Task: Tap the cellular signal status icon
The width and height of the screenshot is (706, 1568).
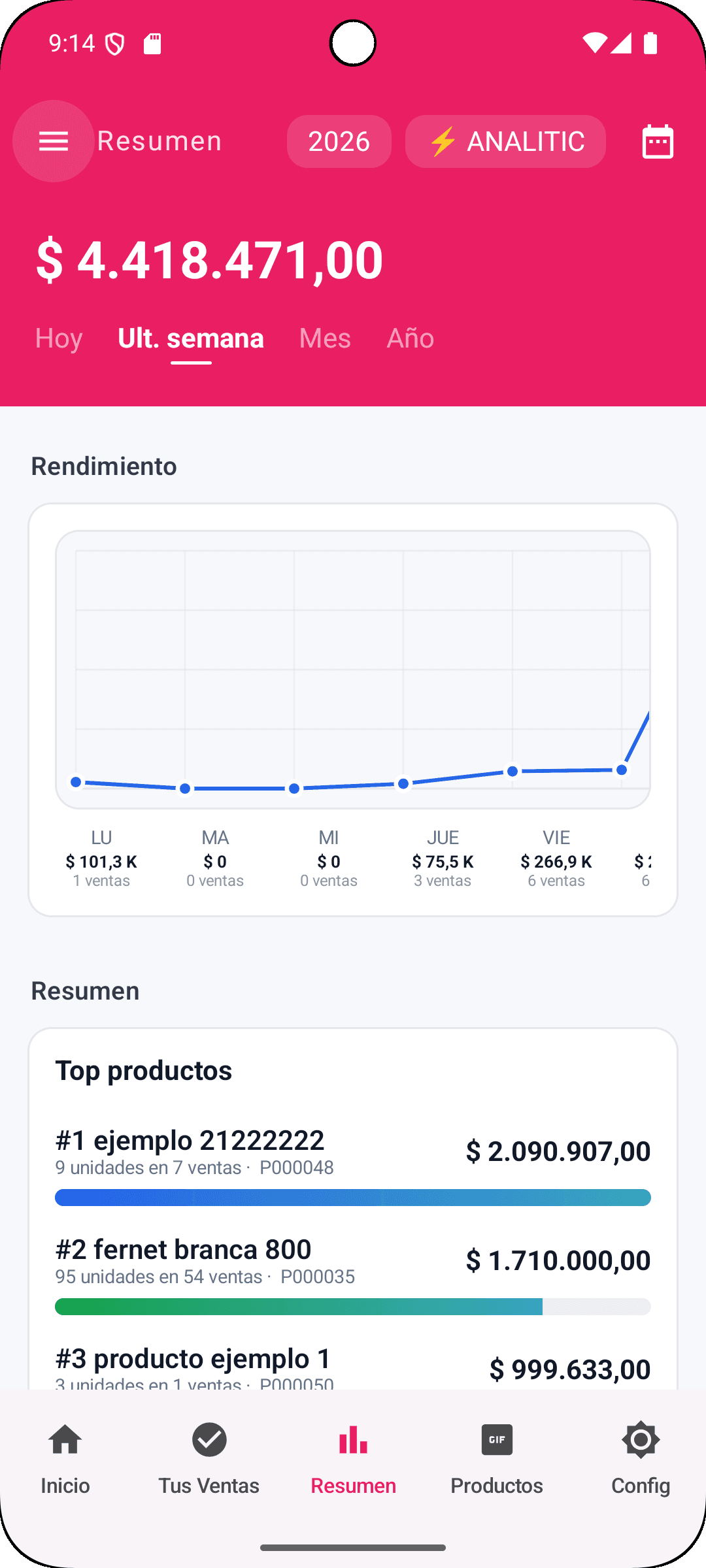Action: 622,43
